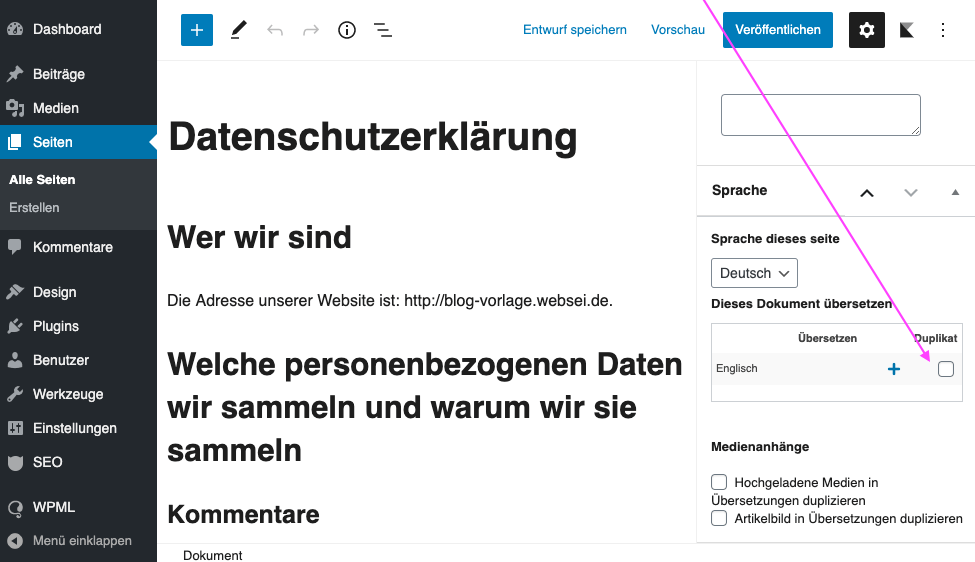
Task: Add English translation with plus icon
Action: pos(894,369)
